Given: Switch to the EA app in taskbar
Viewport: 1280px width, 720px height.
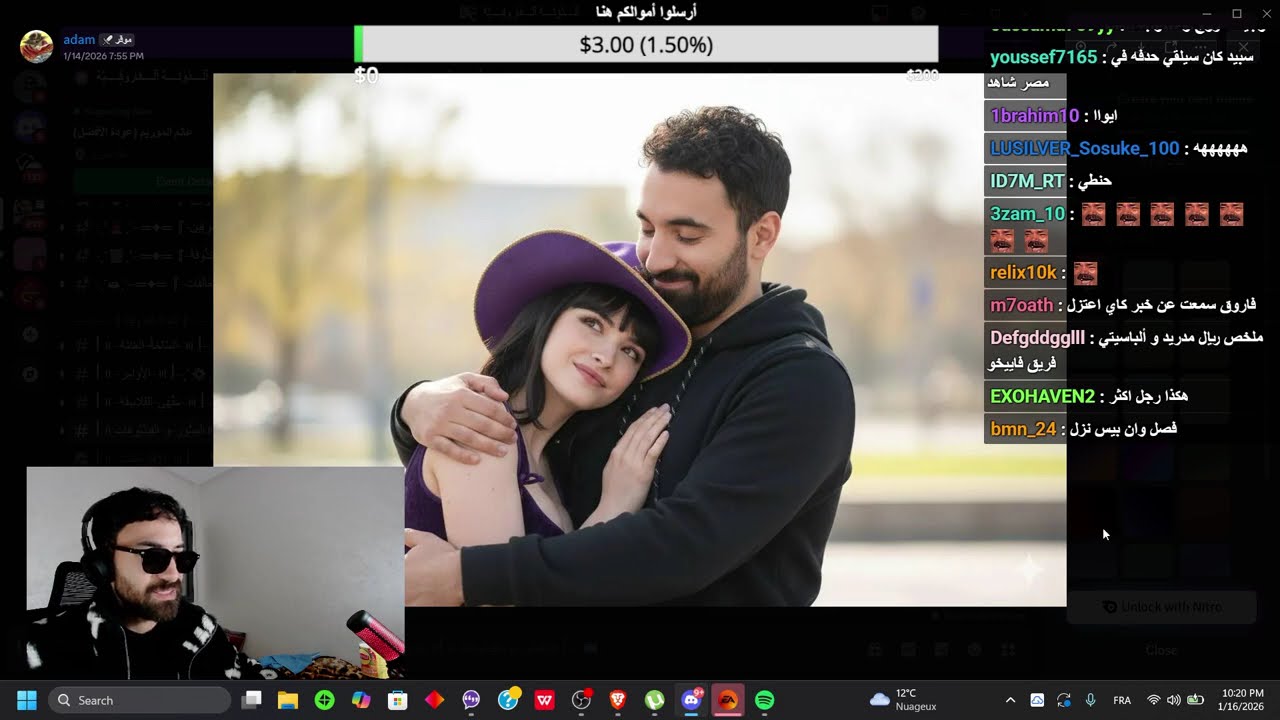Looking at the screenshot, I should point(728,700).
